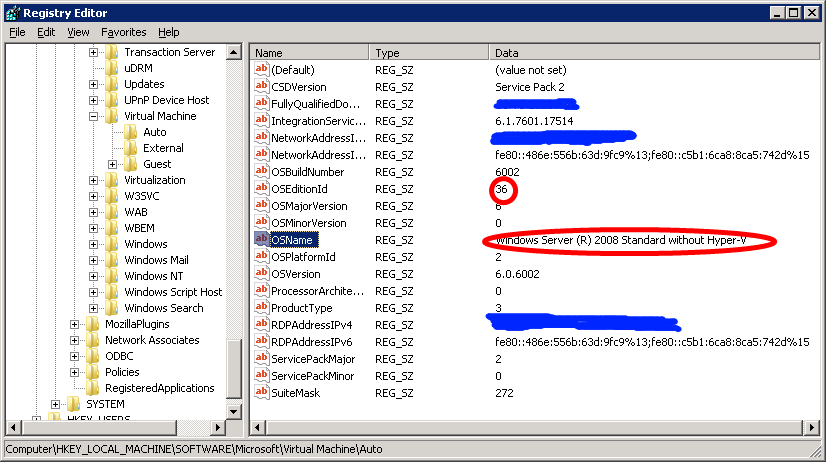
Task: Click the string icon for ServicePackMinor
Action: (261, 375)
